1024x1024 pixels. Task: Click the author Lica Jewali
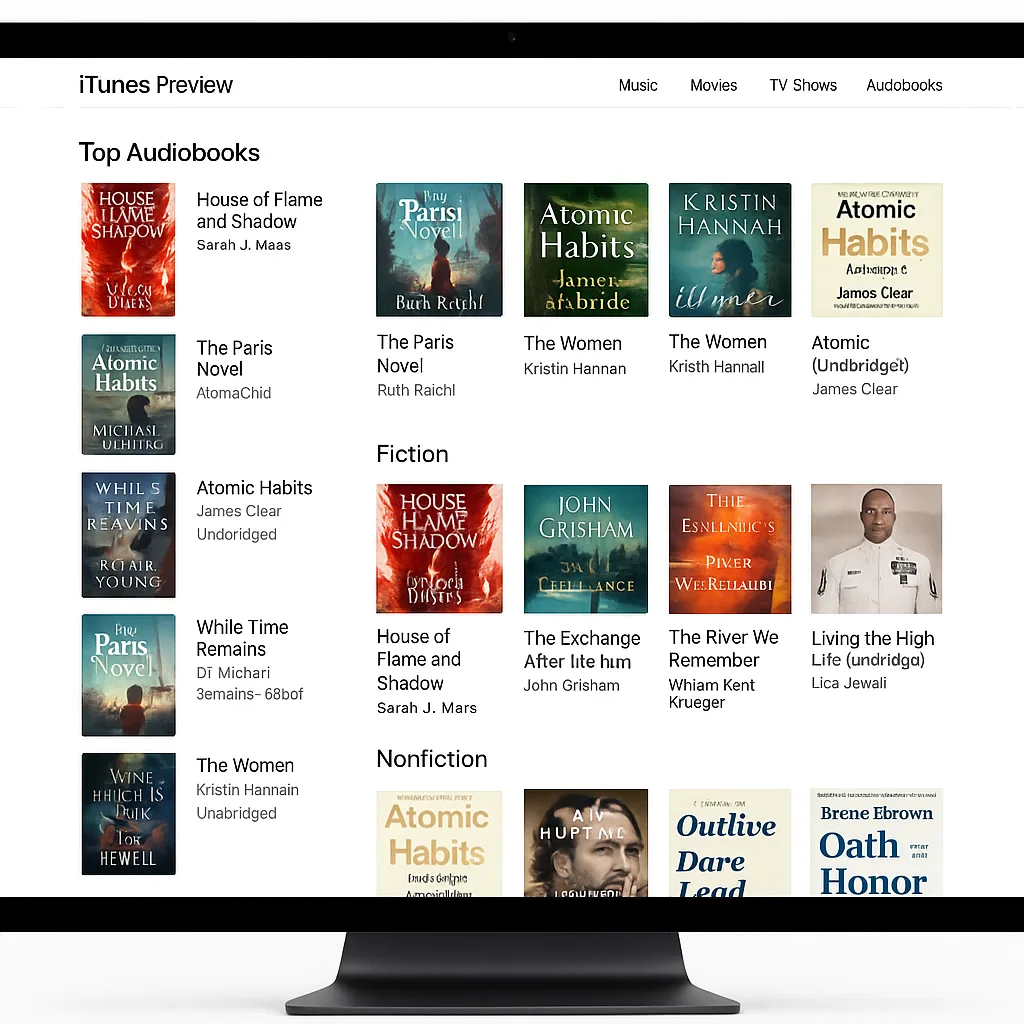pyautogui.click(x=849, y=682)
